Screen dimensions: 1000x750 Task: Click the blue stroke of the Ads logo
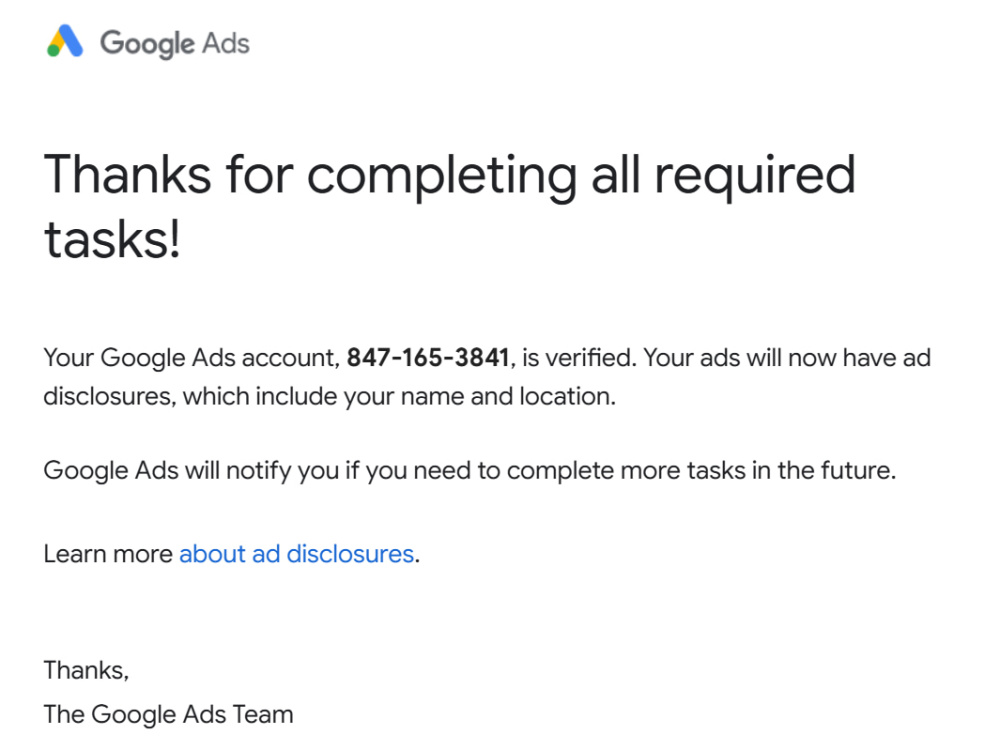click(71, 40)
